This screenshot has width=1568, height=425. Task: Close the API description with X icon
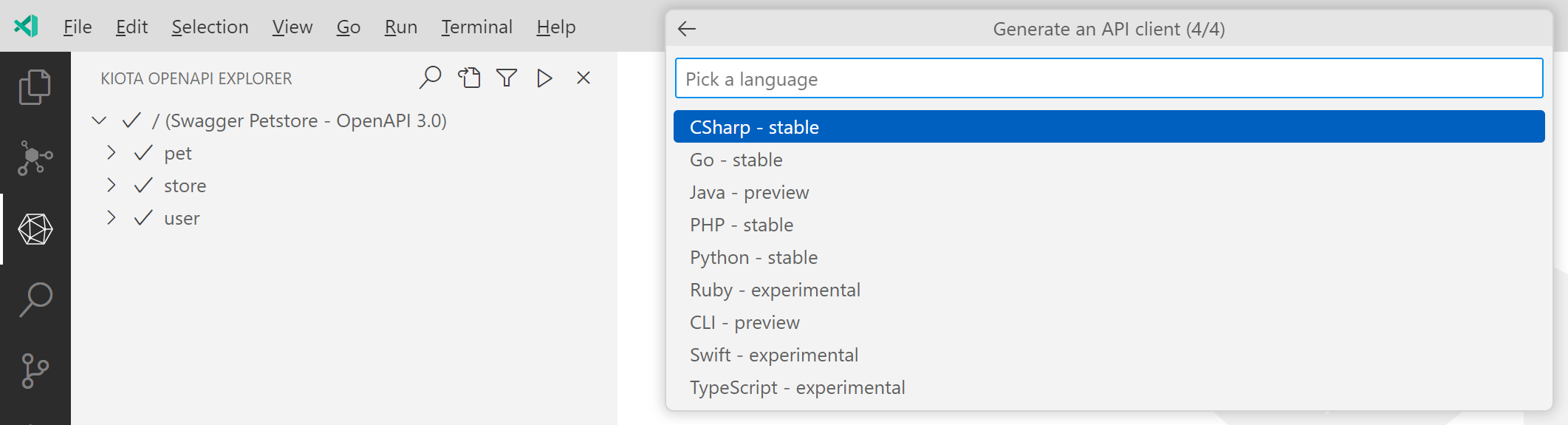(583, 78)
